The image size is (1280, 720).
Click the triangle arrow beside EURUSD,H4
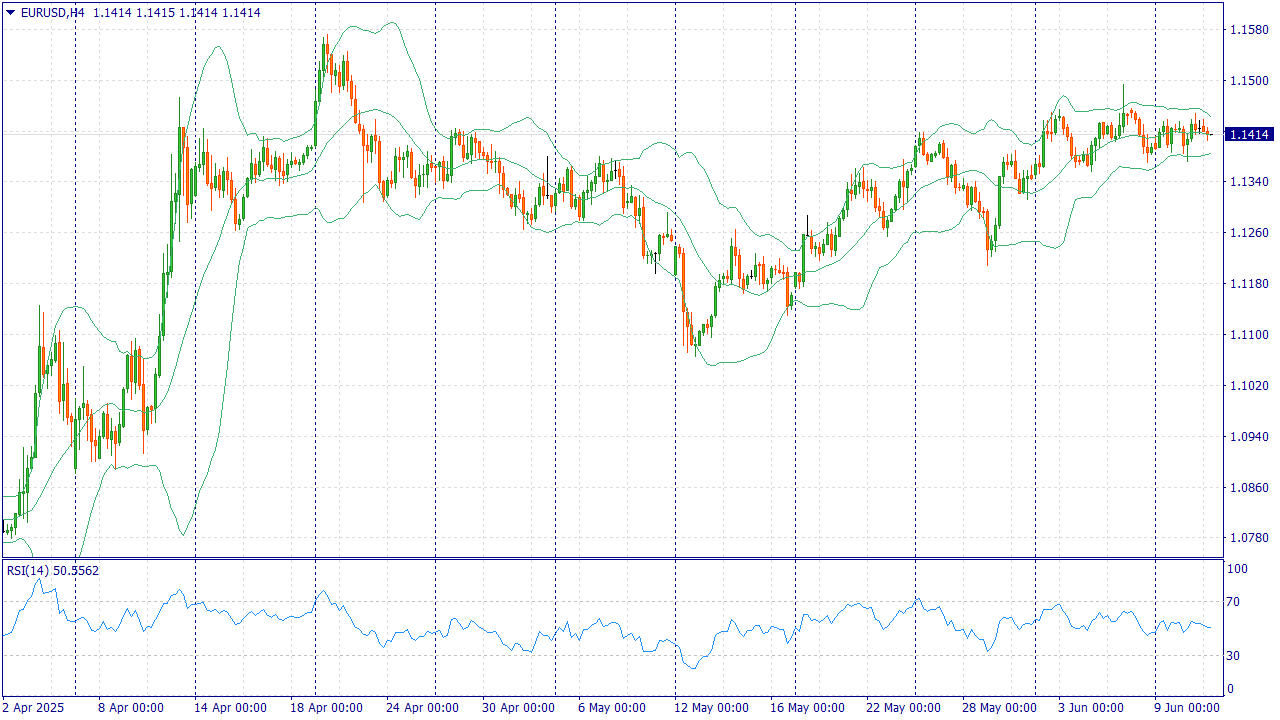click(10, 12)
